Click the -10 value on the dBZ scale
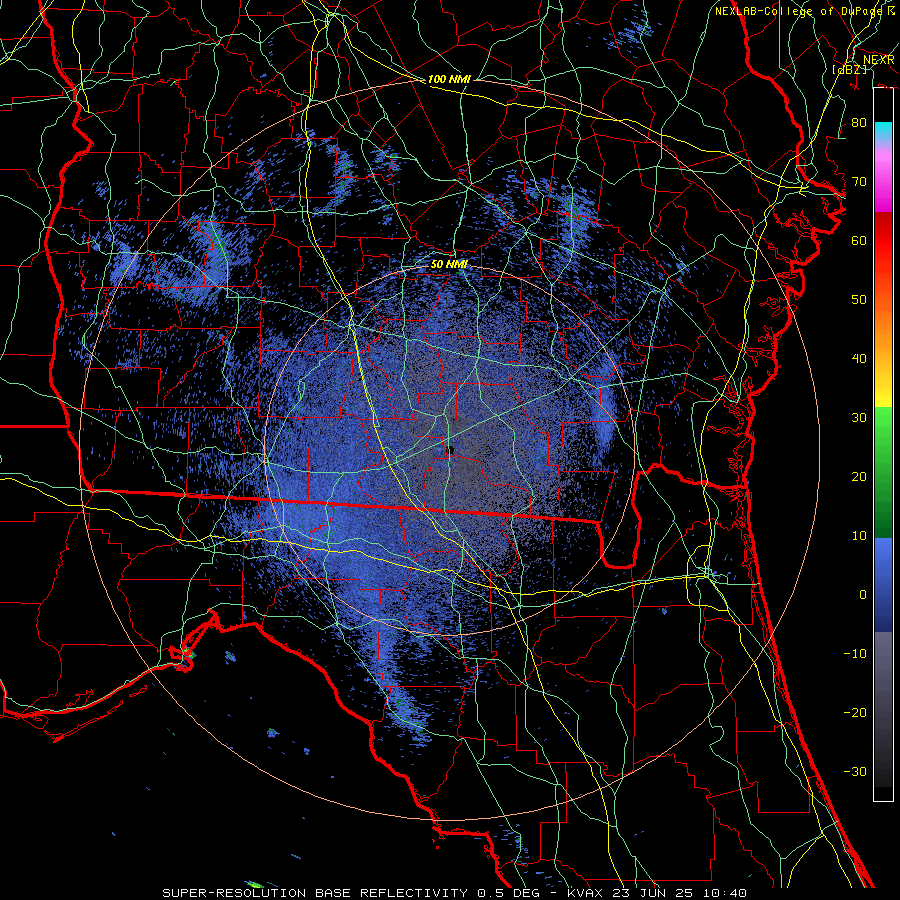This screenshot has width=900, height=900. pyautogui.click(x=855, y=654)
